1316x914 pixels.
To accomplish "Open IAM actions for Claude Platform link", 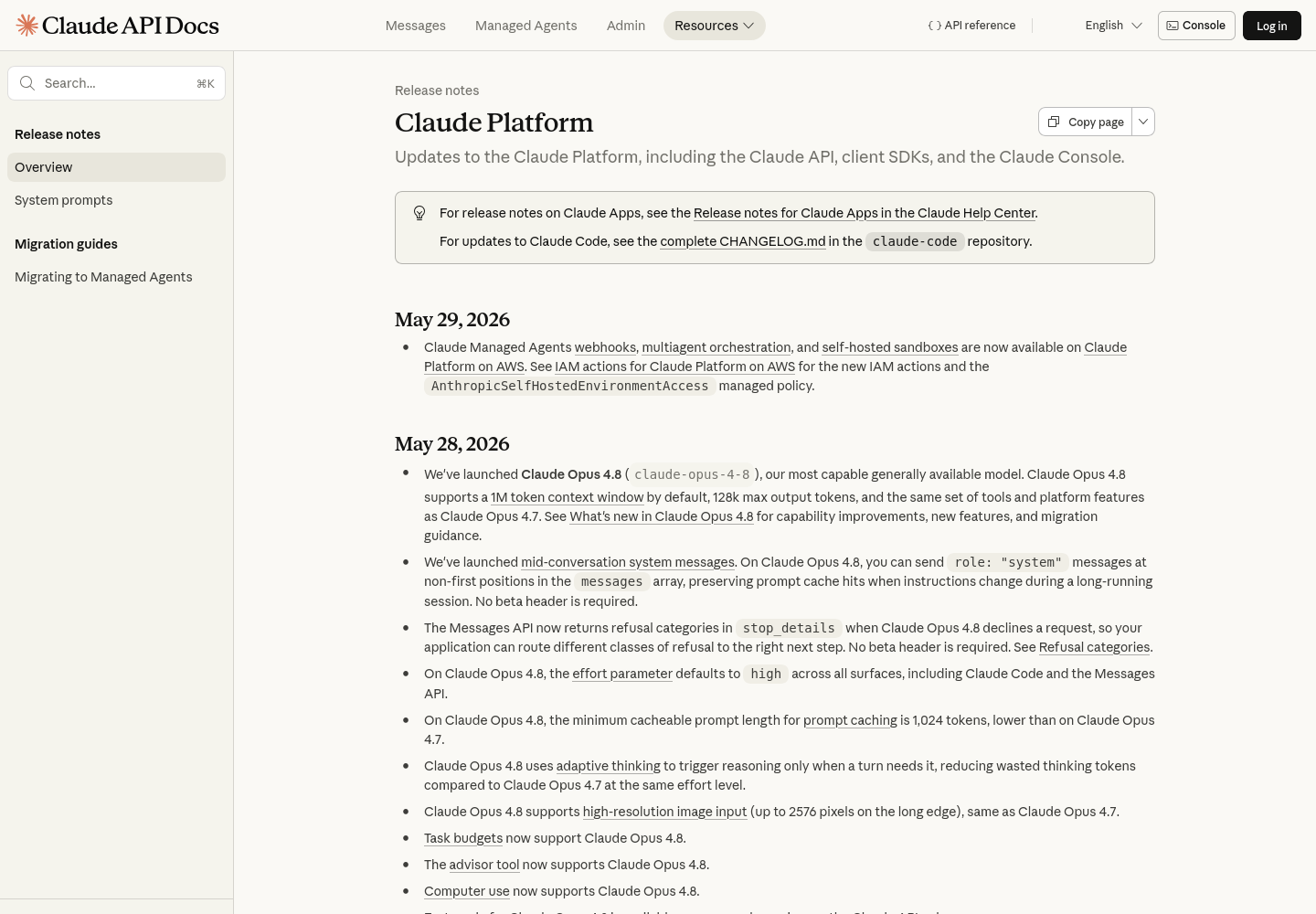I will (x=675, y=367).
